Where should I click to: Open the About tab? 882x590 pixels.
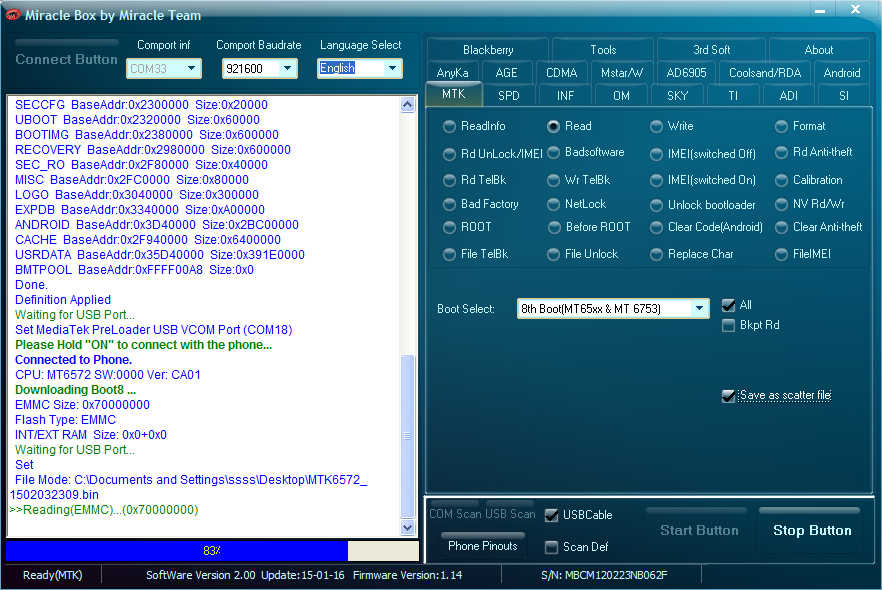coord(818,49)
